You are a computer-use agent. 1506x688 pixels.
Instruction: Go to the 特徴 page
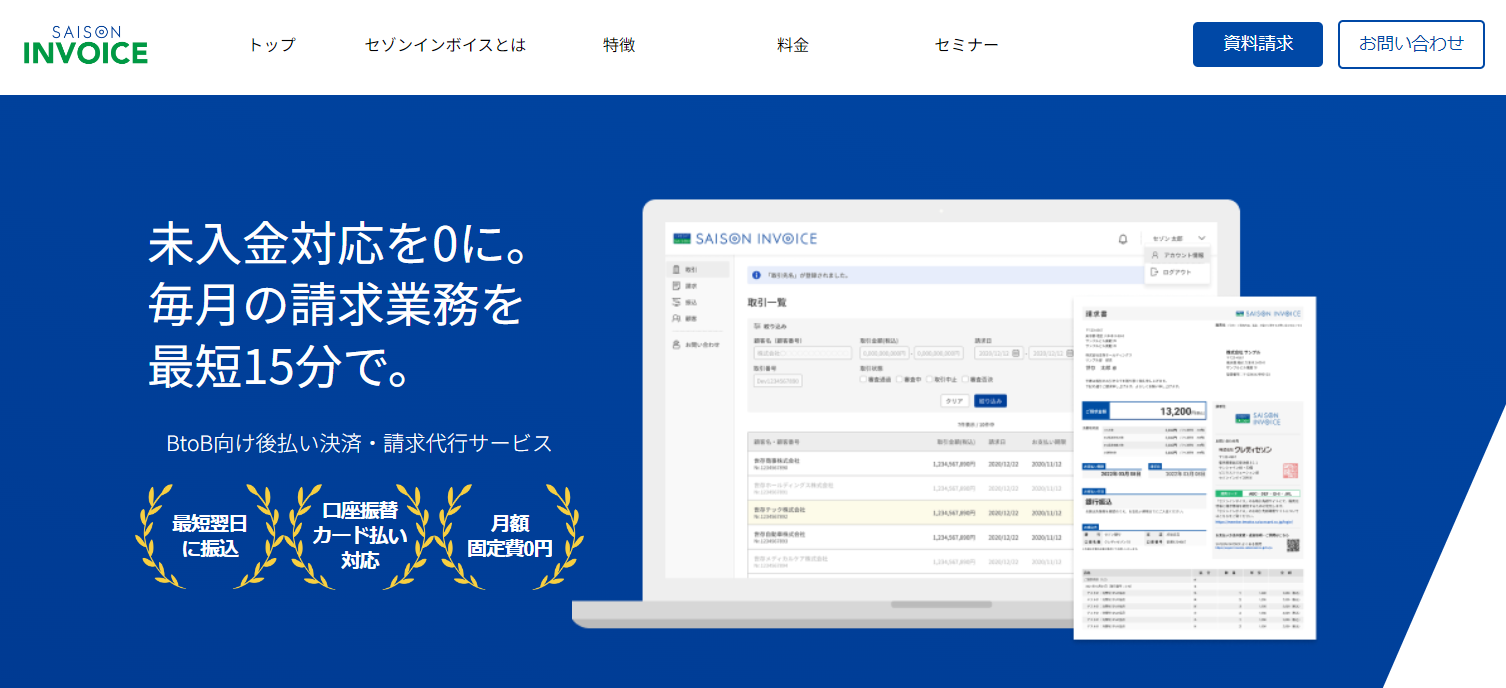619,45
